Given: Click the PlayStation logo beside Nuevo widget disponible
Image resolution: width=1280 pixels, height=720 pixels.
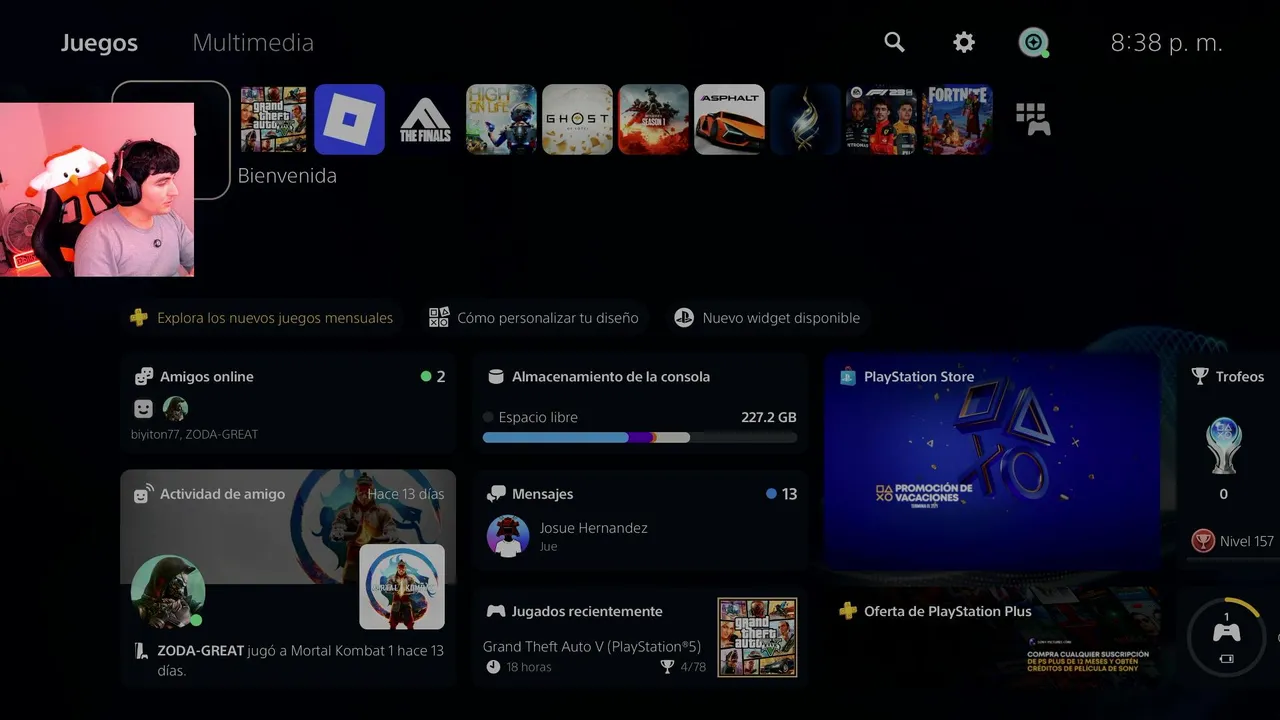Looking at the screenshot, I should (x=684, y=318).
